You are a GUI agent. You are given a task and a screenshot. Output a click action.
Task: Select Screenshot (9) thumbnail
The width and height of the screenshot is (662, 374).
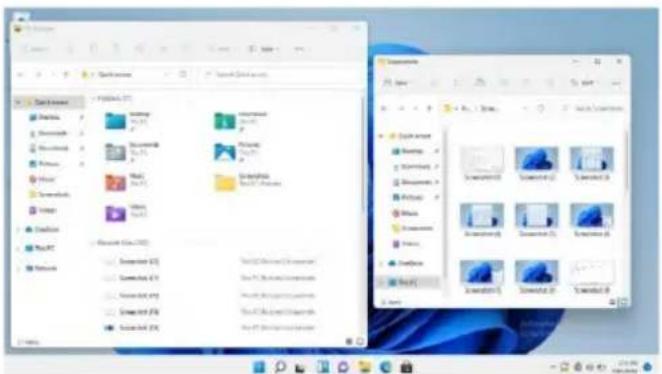[591, 276]
